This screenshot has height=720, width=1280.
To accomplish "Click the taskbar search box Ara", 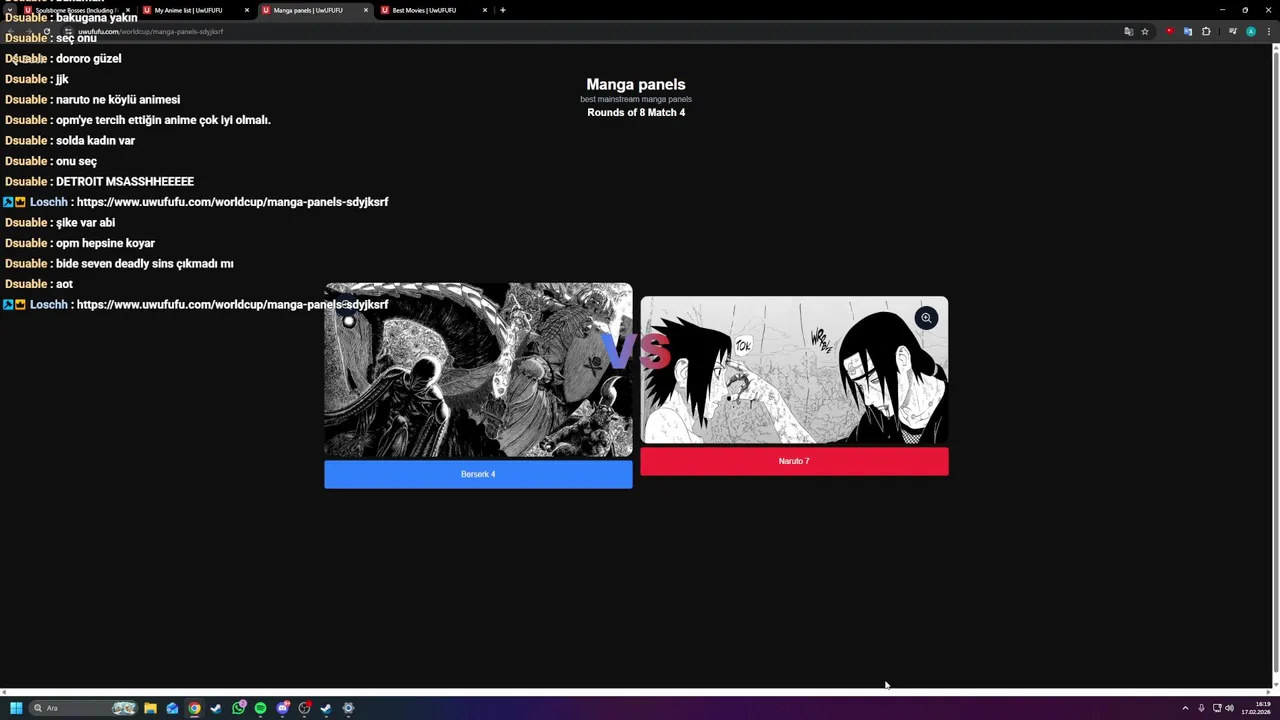I will (83, 708).
